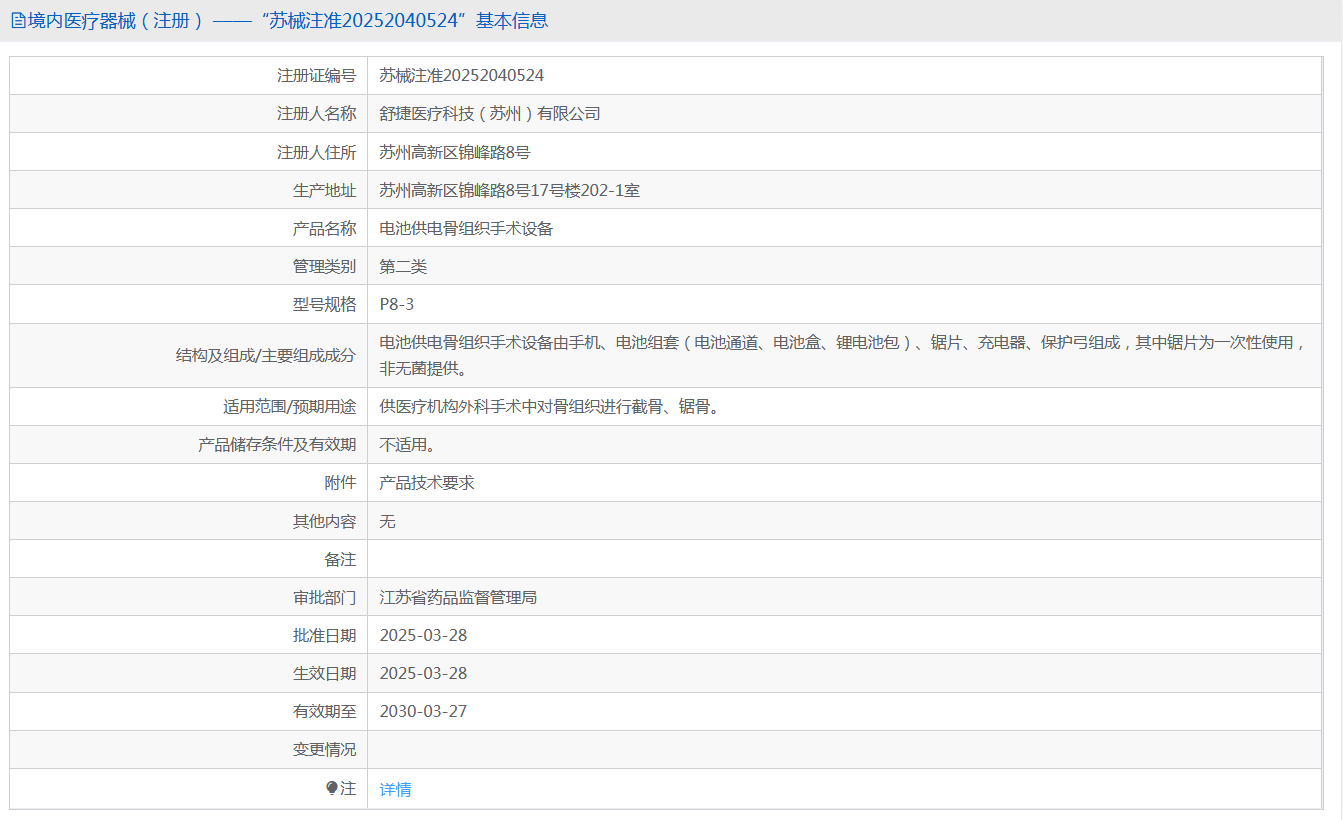
Task: Click the 产品名称 label
Action: click(x=324, y=228)
